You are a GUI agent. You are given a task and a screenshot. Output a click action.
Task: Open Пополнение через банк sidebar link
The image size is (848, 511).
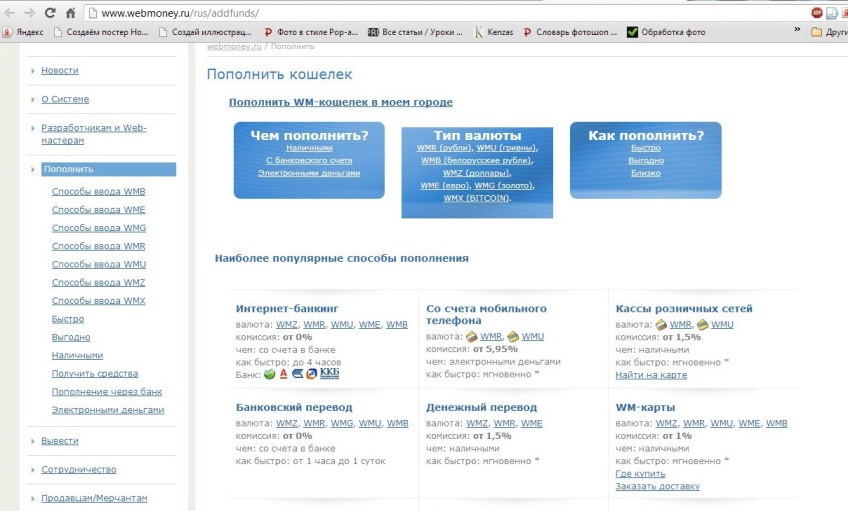click(x=107, y=392)
